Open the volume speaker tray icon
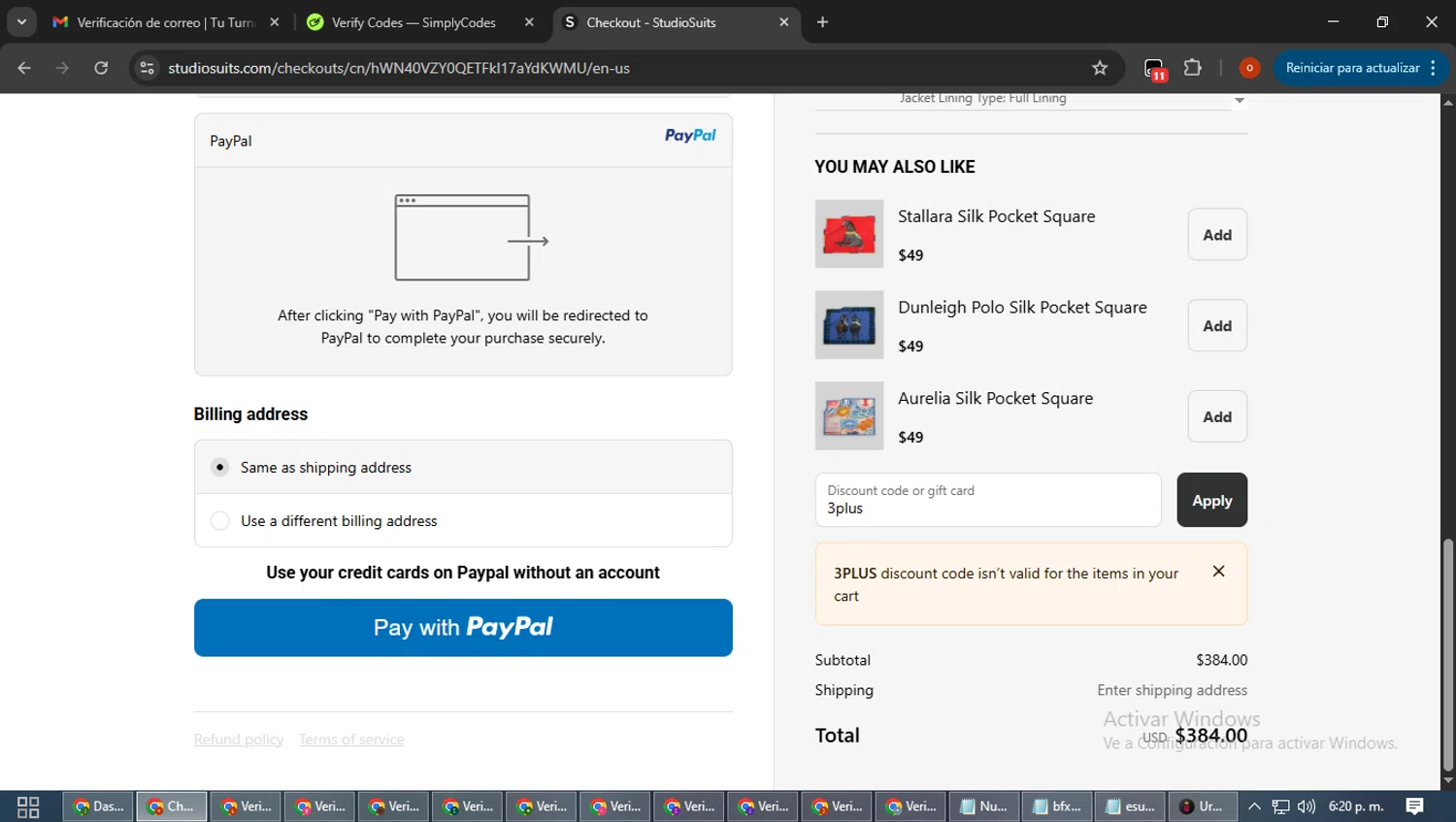 [x=1307, y=806]
